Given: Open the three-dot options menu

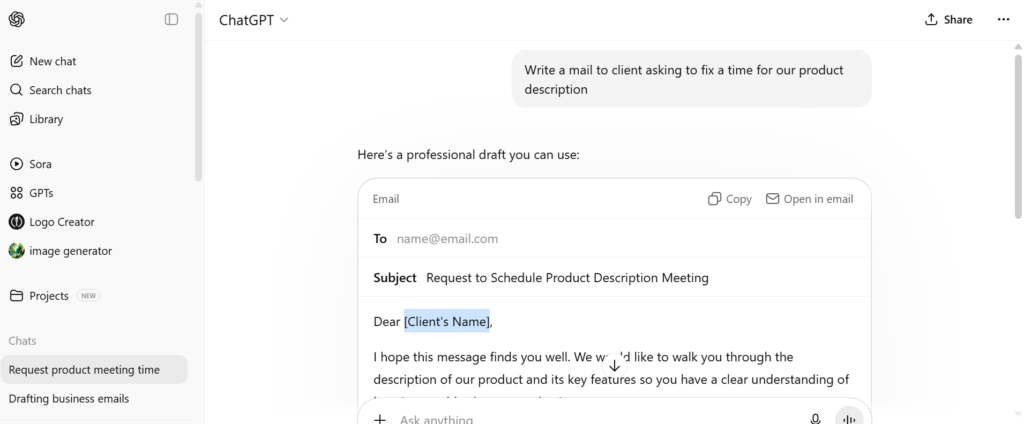Looking at the screenshot, I should click(x=1004, y=19).
